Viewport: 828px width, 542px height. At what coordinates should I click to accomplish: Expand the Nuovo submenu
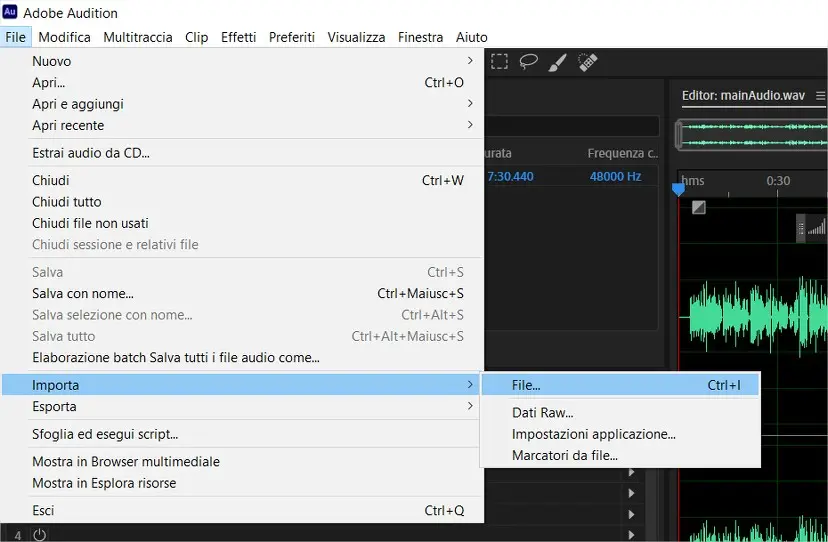242,61
